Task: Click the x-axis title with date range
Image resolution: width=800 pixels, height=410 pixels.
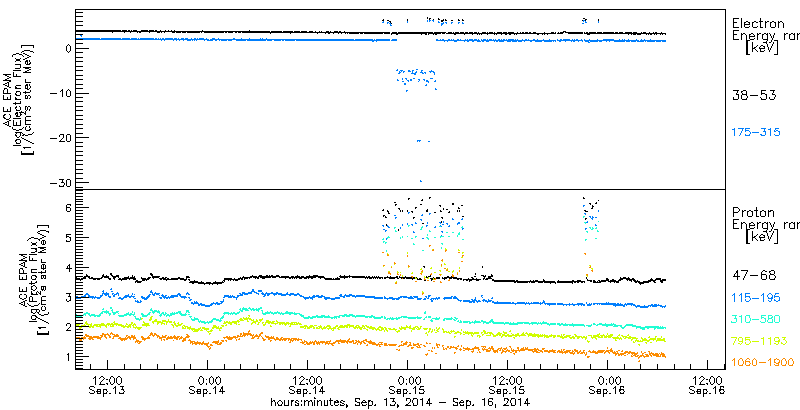Action: [400, 402]
